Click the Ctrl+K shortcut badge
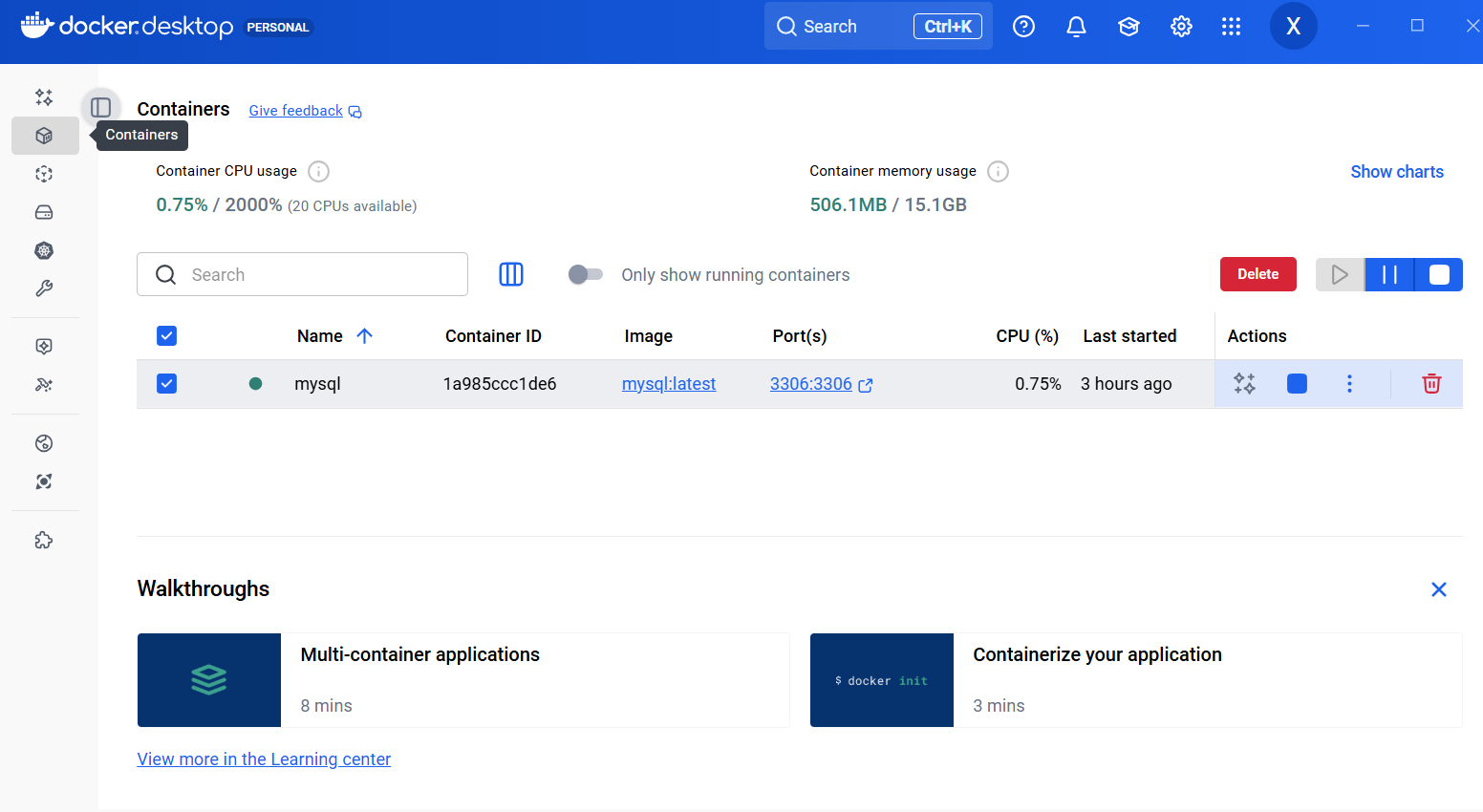 click(x=948, y=27)
